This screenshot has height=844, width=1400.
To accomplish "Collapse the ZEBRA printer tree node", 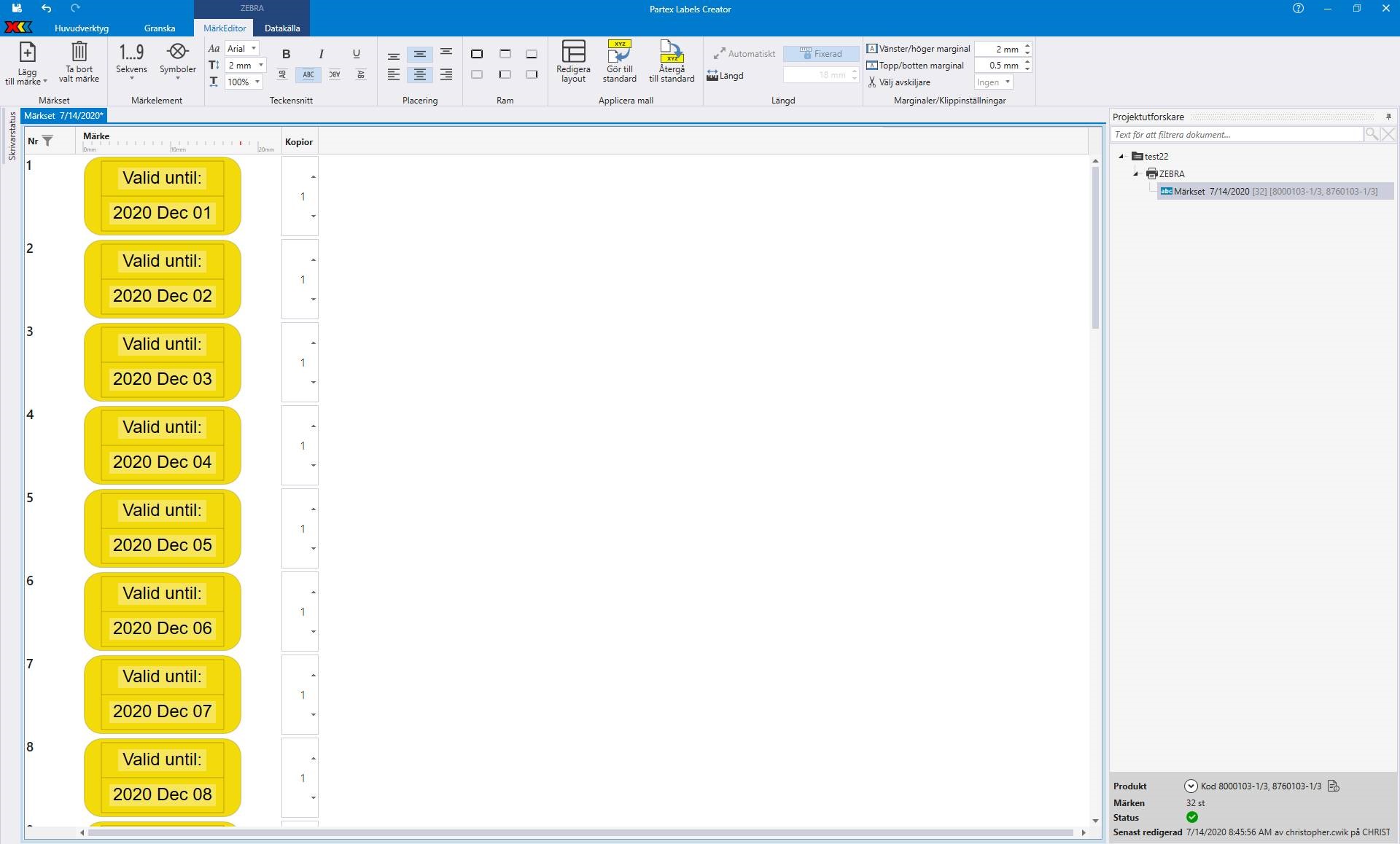I will tap(1136, 173).
